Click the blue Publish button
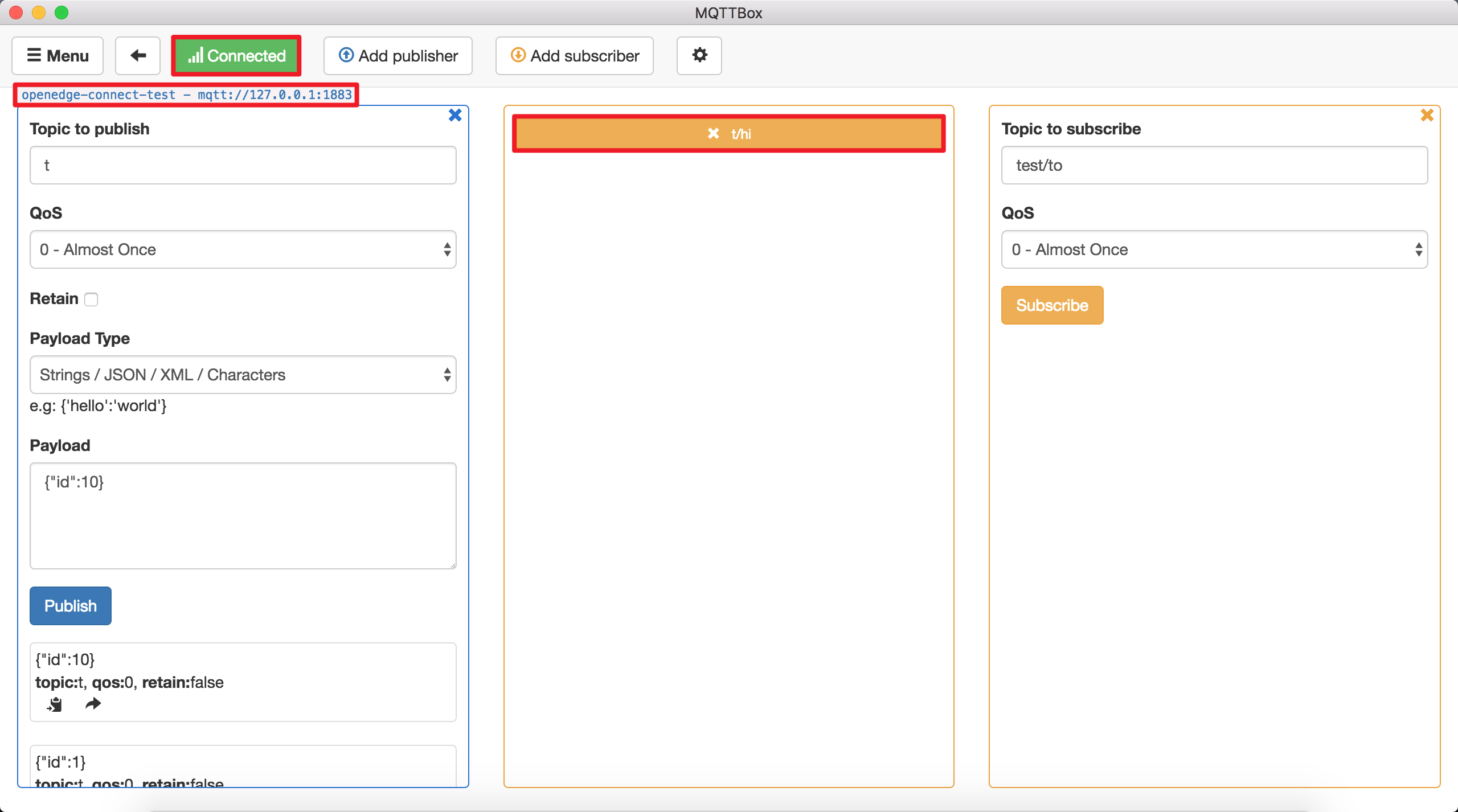Image resolution: width=1458 pixels, height=812 pixels. point(71,606)
